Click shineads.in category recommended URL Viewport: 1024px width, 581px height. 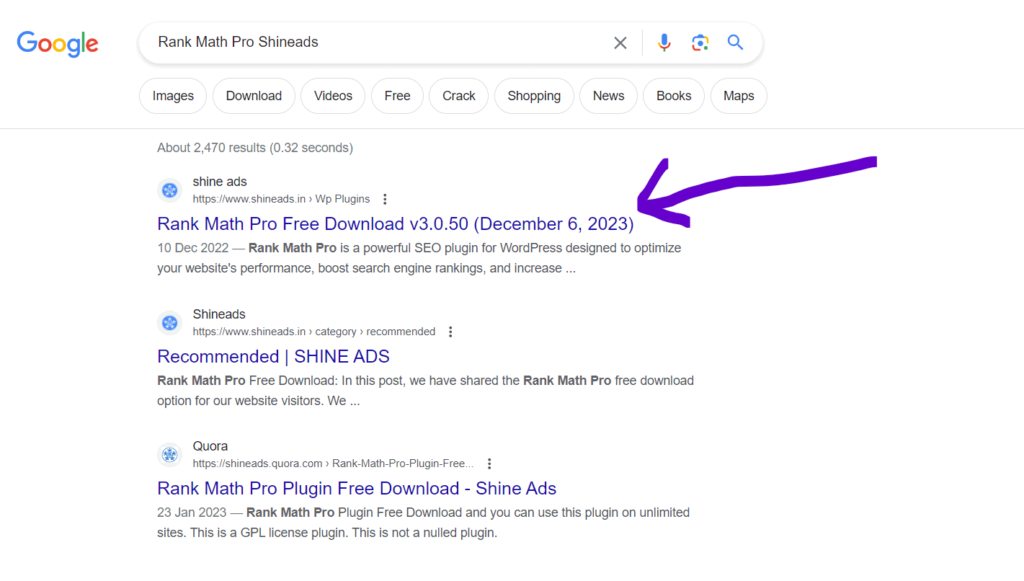(313, 332)
